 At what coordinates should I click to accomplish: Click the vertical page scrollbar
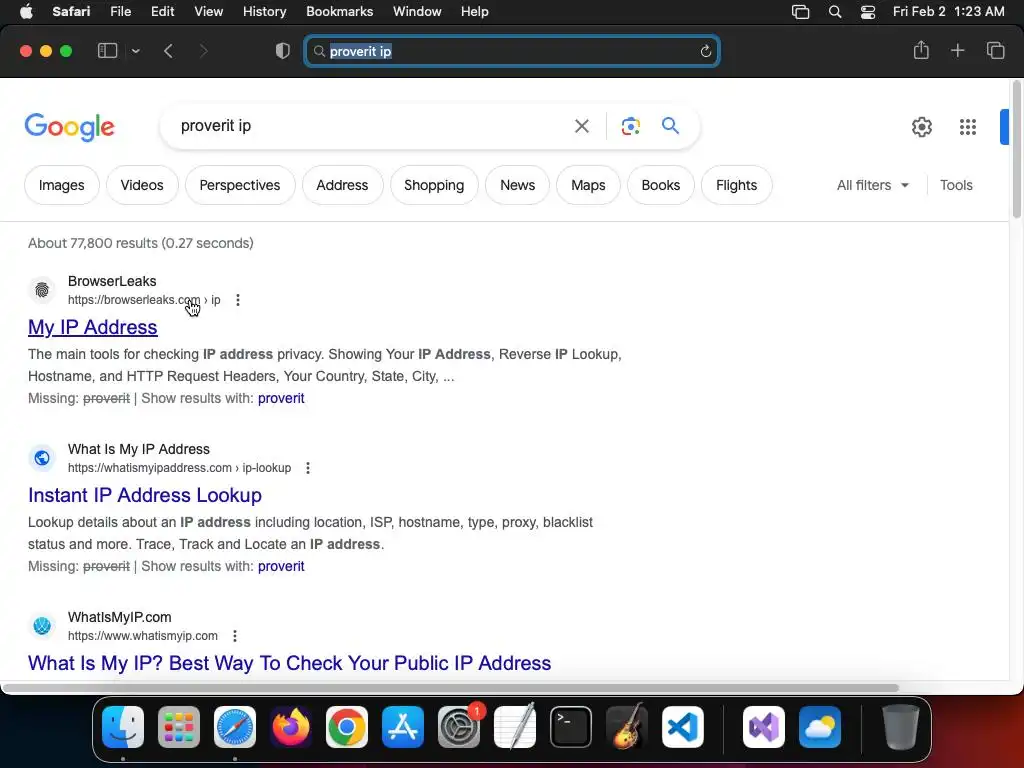click(1016, 150)
